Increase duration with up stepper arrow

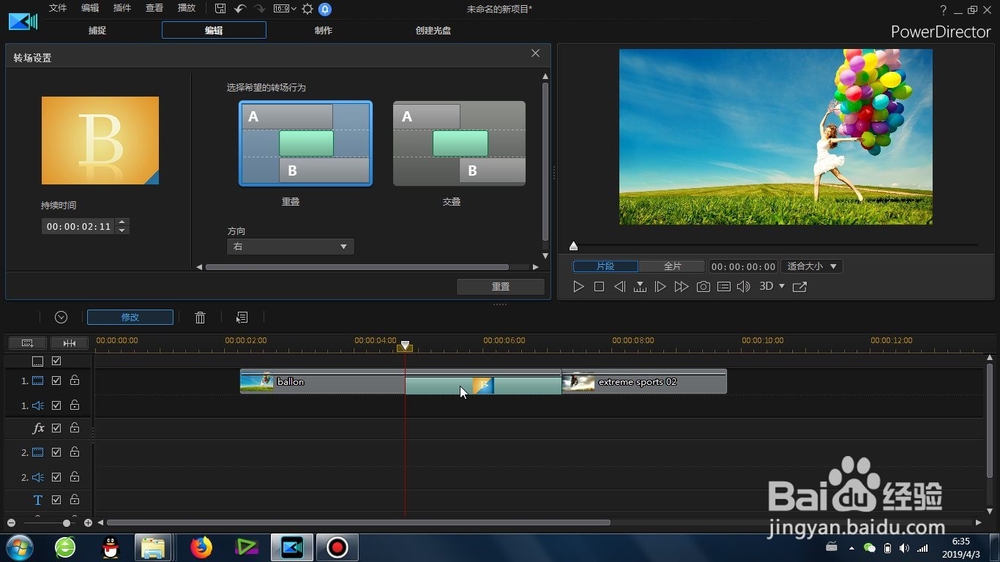click(122, 223)
